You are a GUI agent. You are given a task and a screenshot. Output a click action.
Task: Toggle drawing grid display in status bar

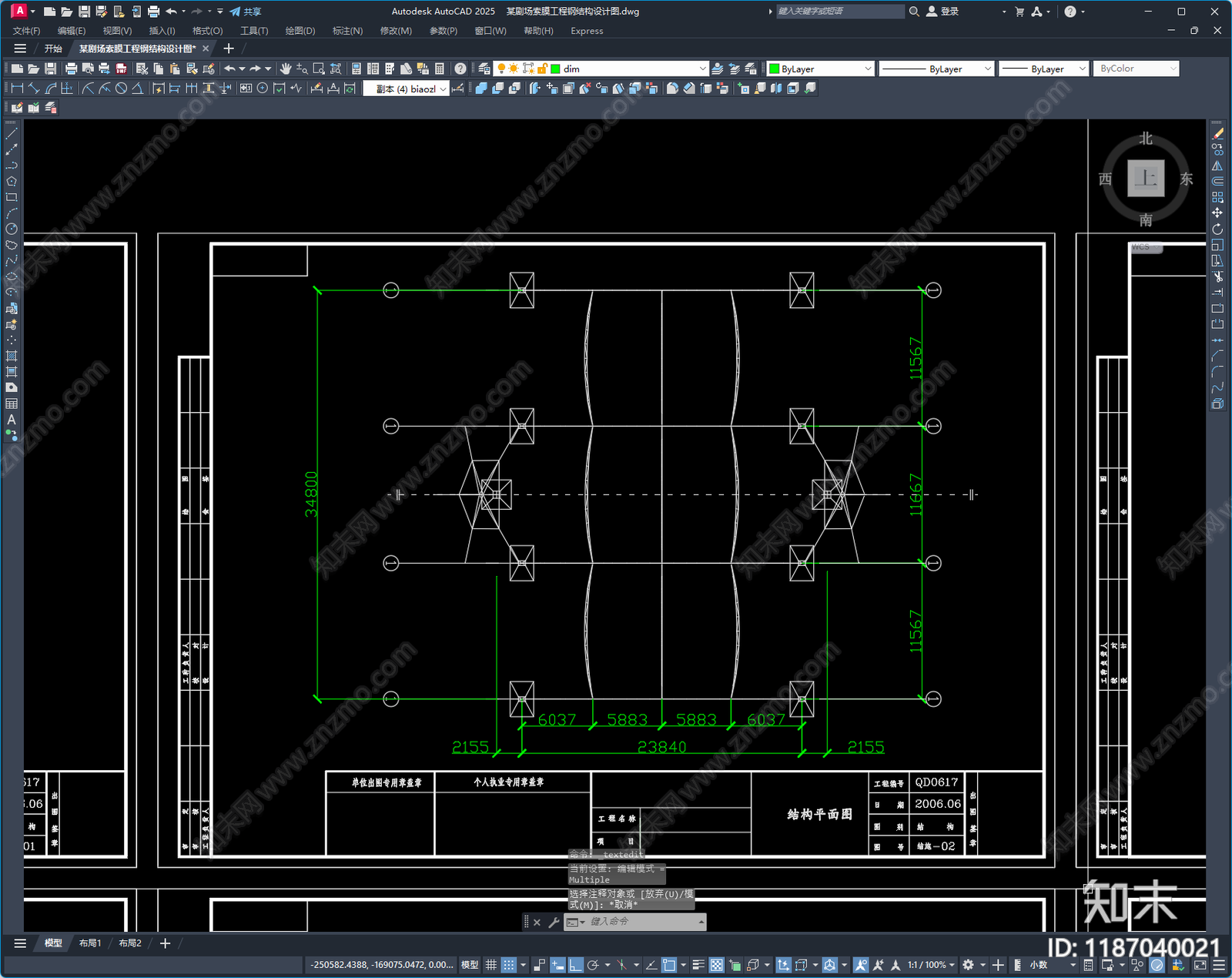[x=490, y=965]
